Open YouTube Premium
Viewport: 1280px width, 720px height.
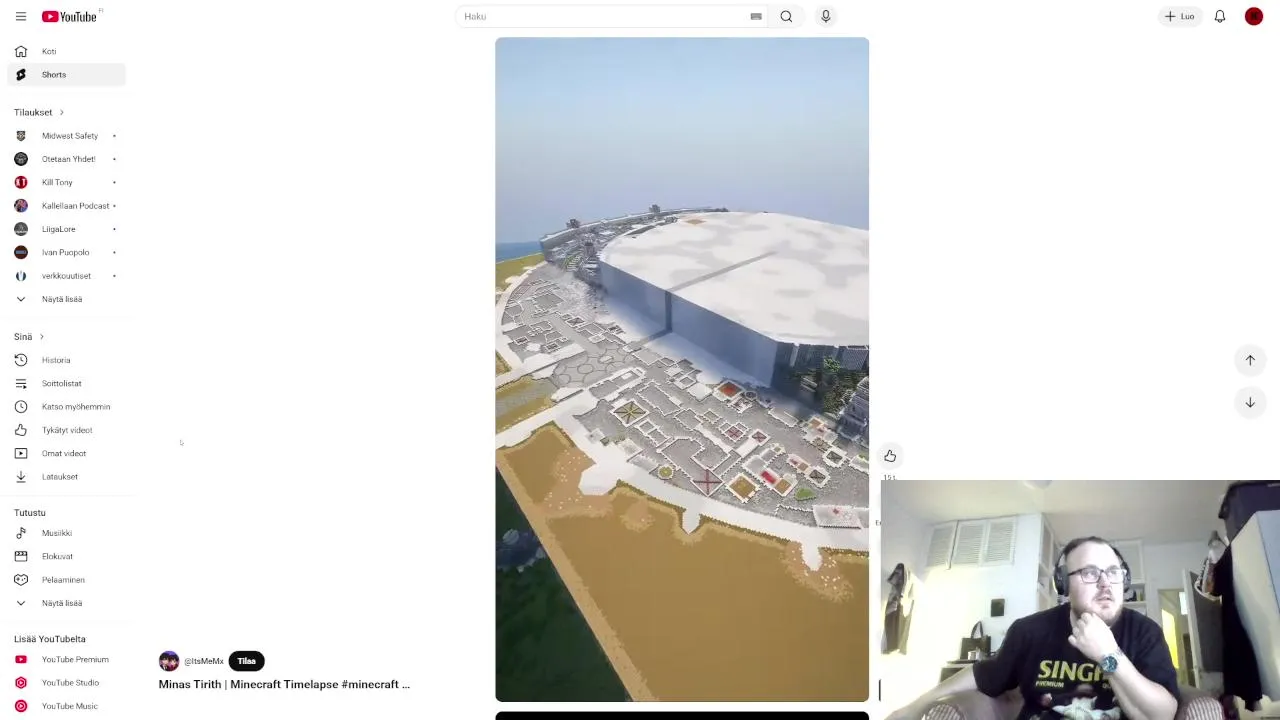click(x=68, y=659)
